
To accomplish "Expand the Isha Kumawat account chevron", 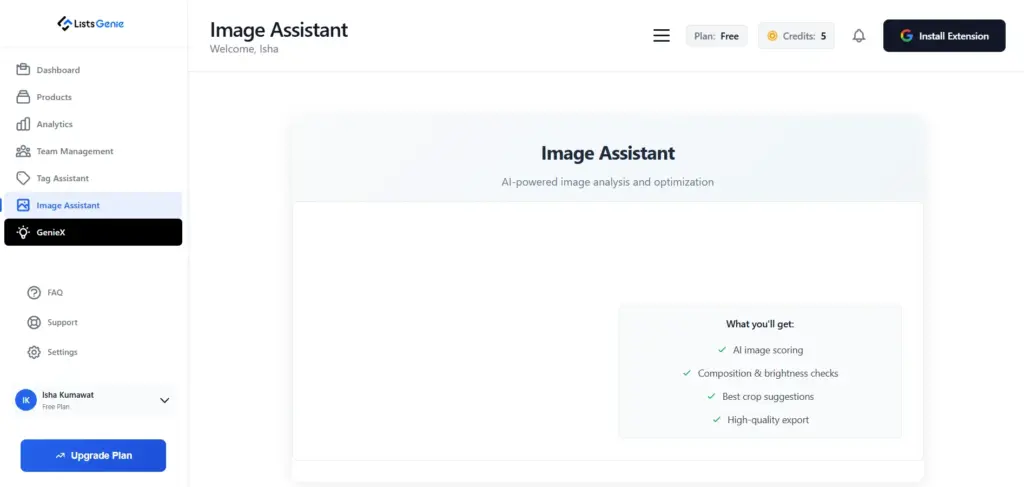I will tap(165, 400).
